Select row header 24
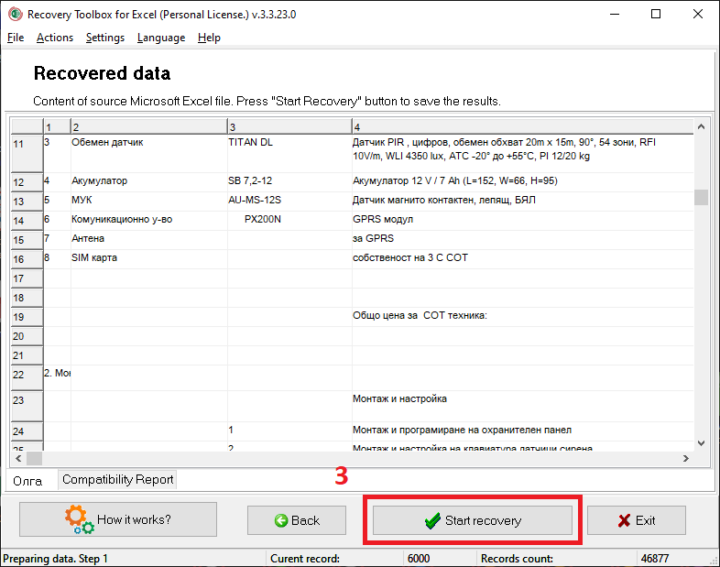Screen dimensions: 720x567 coord(27,431)
